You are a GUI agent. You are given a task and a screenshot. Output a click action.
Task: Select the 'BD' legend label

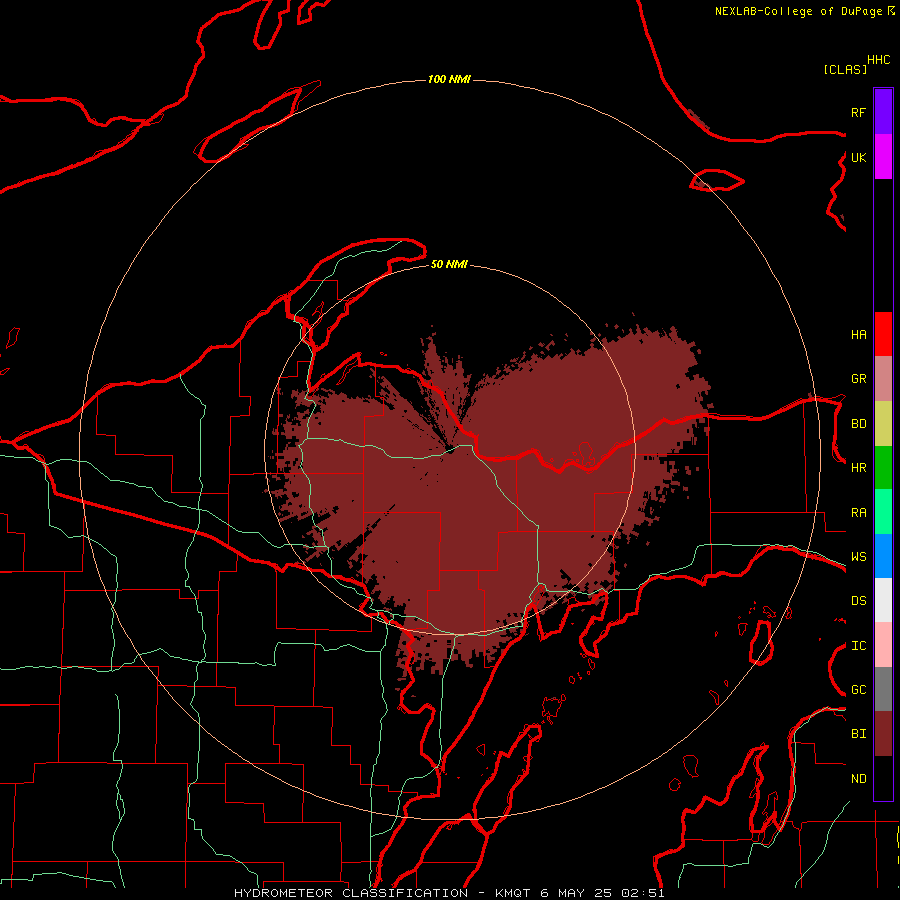click(858, 424)
